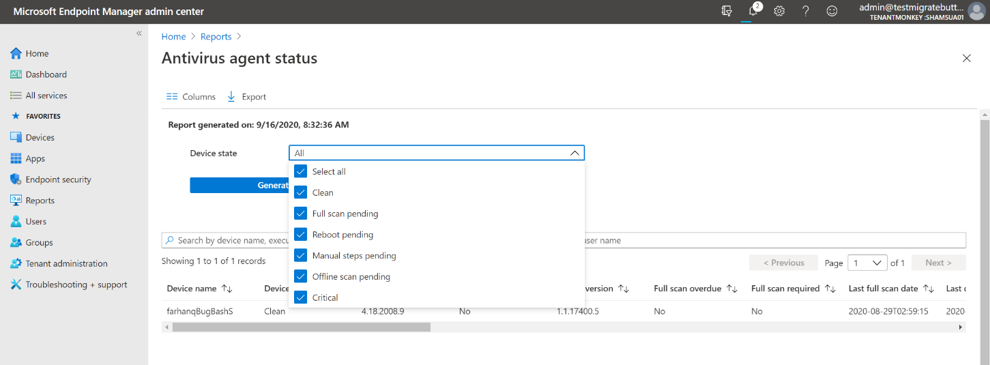
Task: Uncheck the Reboot pending checkbox
Action: (x=301, y=234)
